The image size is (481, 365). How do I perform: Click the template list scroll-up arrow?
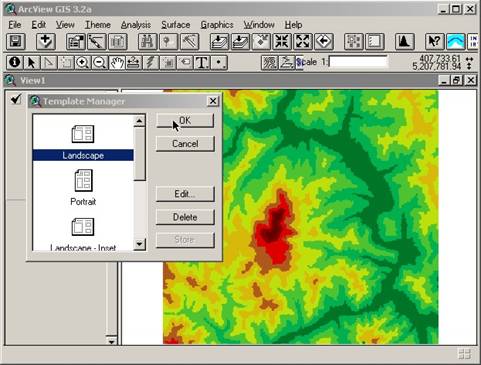pyautogui.click(x=139, y=120)
